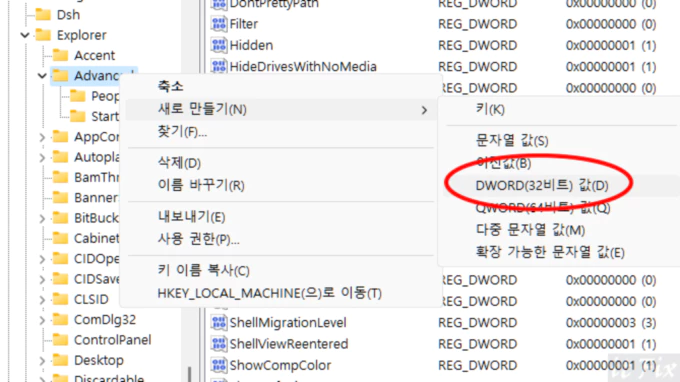Image resolution: width=680 pixels, height=382 pixels.
Task: Click the ComDlg32 folder icon
Action: pos(60,320)
